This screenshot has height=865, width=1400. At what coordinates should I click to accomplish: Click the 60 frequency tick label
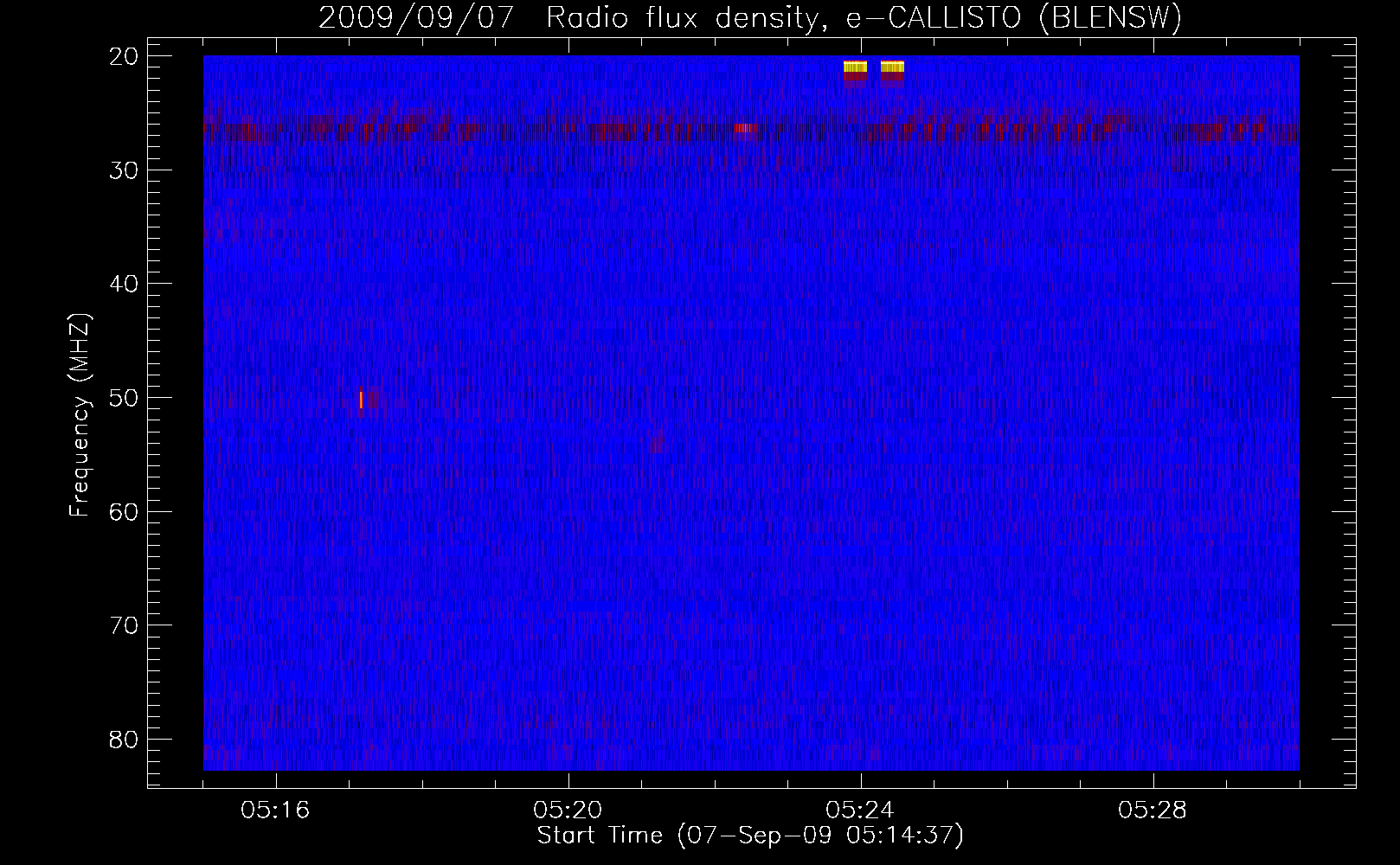pos(125,512)
